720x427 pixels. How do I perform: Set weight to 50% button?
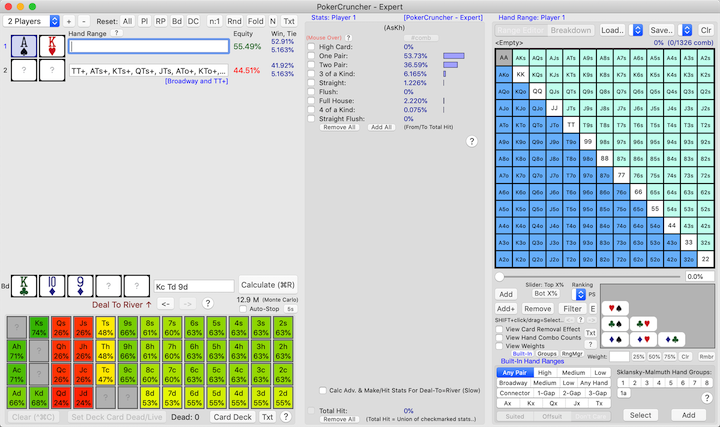[x=654, y=357]
